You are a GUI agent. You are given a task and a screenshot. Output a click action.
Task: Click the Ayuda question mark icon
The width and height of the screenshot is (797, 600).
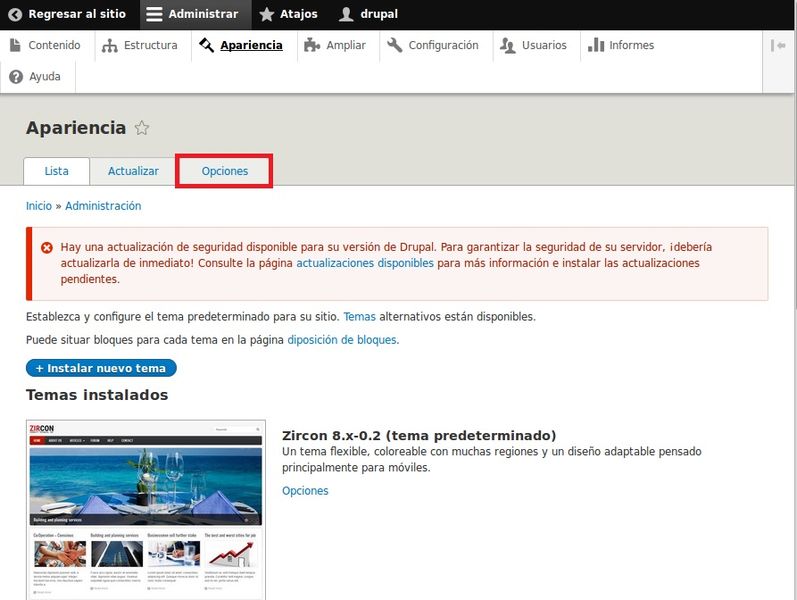click(16, 77)
